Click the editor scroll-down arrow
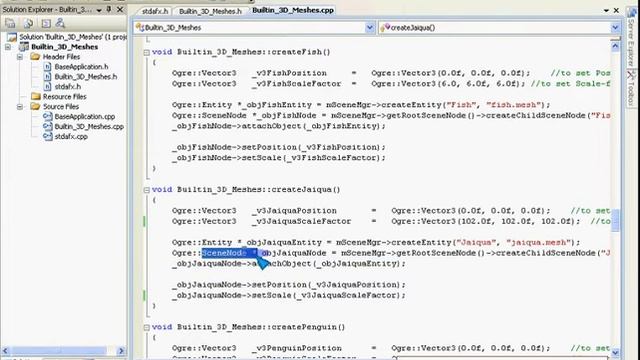640x360 pixels. click(615, 352)
